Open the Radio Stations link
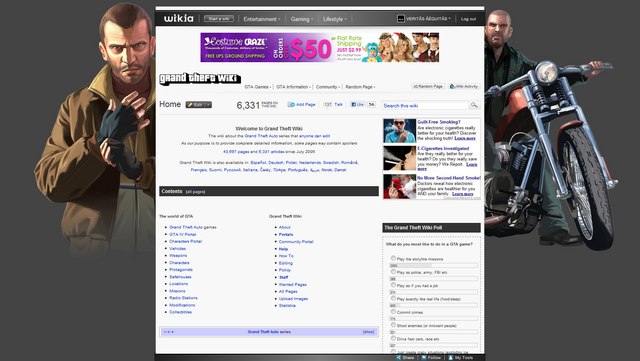Viewport: 640px width, 361px height. 183,298
